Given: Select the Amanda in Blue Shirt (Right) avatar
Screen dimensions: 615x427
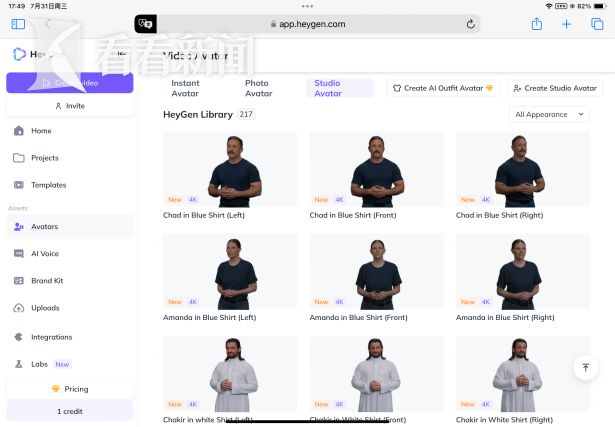Looking at the screenshot, I should 522,271.
